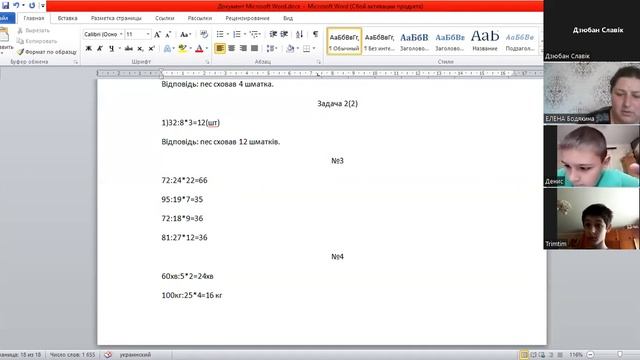
Task: Apply multilevel list
Action: point(254,35)
